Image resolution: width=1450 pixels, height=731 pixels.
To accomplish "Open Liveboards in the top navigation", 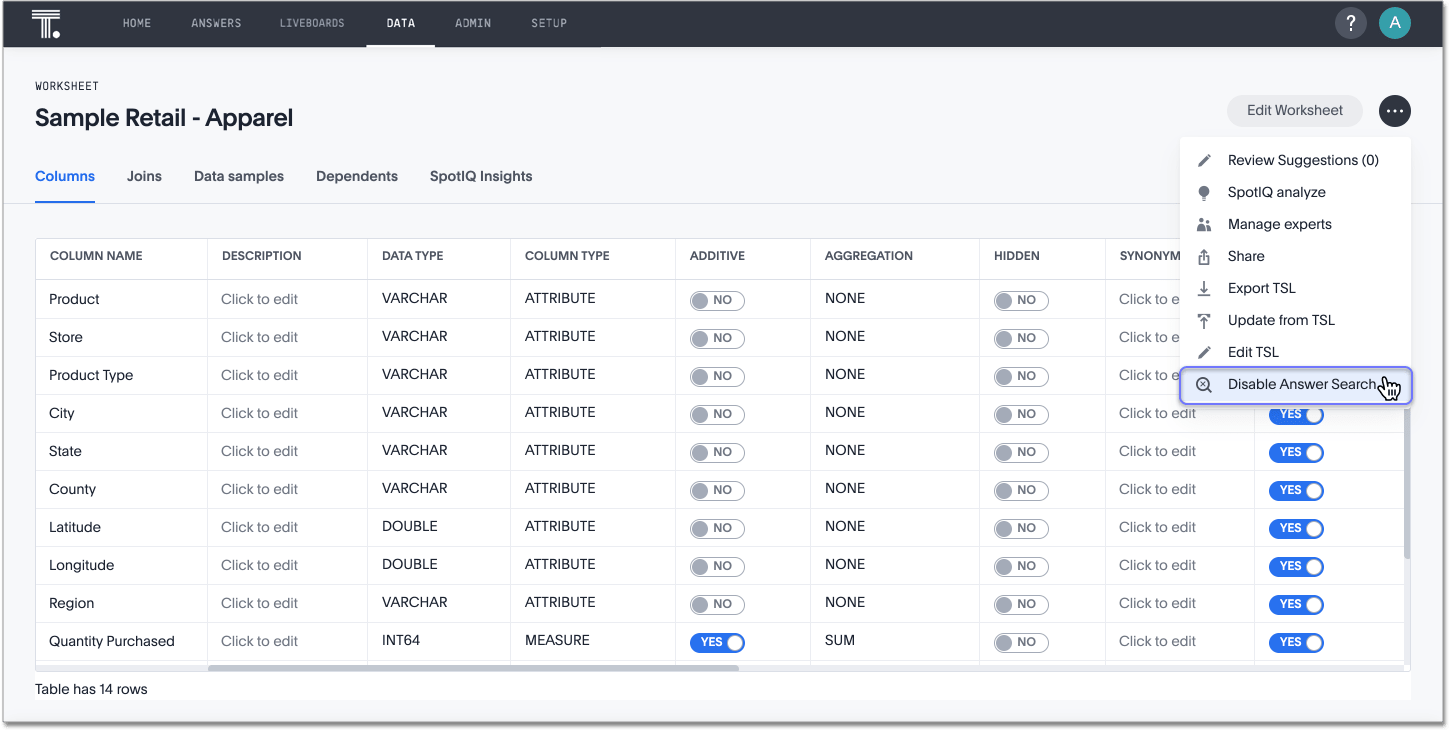I will [x=312, y=23].
